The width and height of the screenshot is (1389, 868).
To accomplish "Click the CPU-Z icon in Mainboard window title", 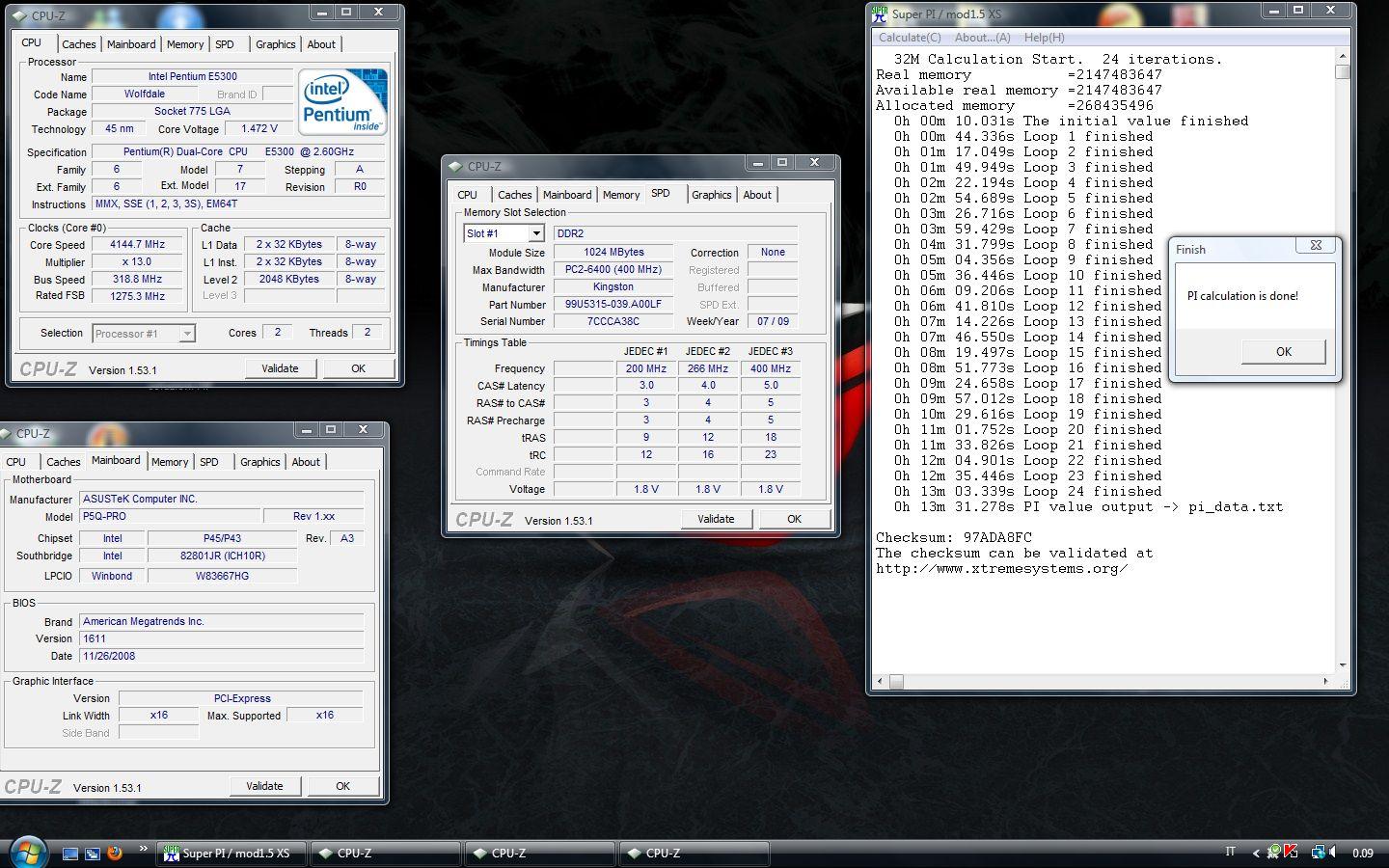I will [8, 434].
